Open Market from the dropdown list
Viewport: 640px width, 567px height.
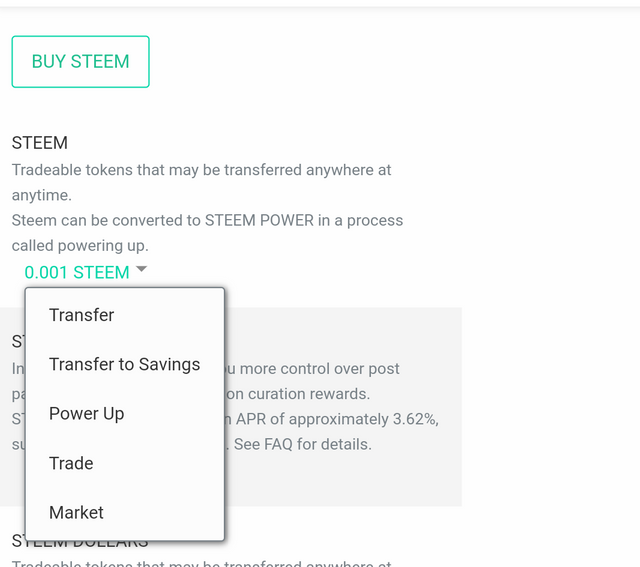pyautogui.click(x=76, y=512)
